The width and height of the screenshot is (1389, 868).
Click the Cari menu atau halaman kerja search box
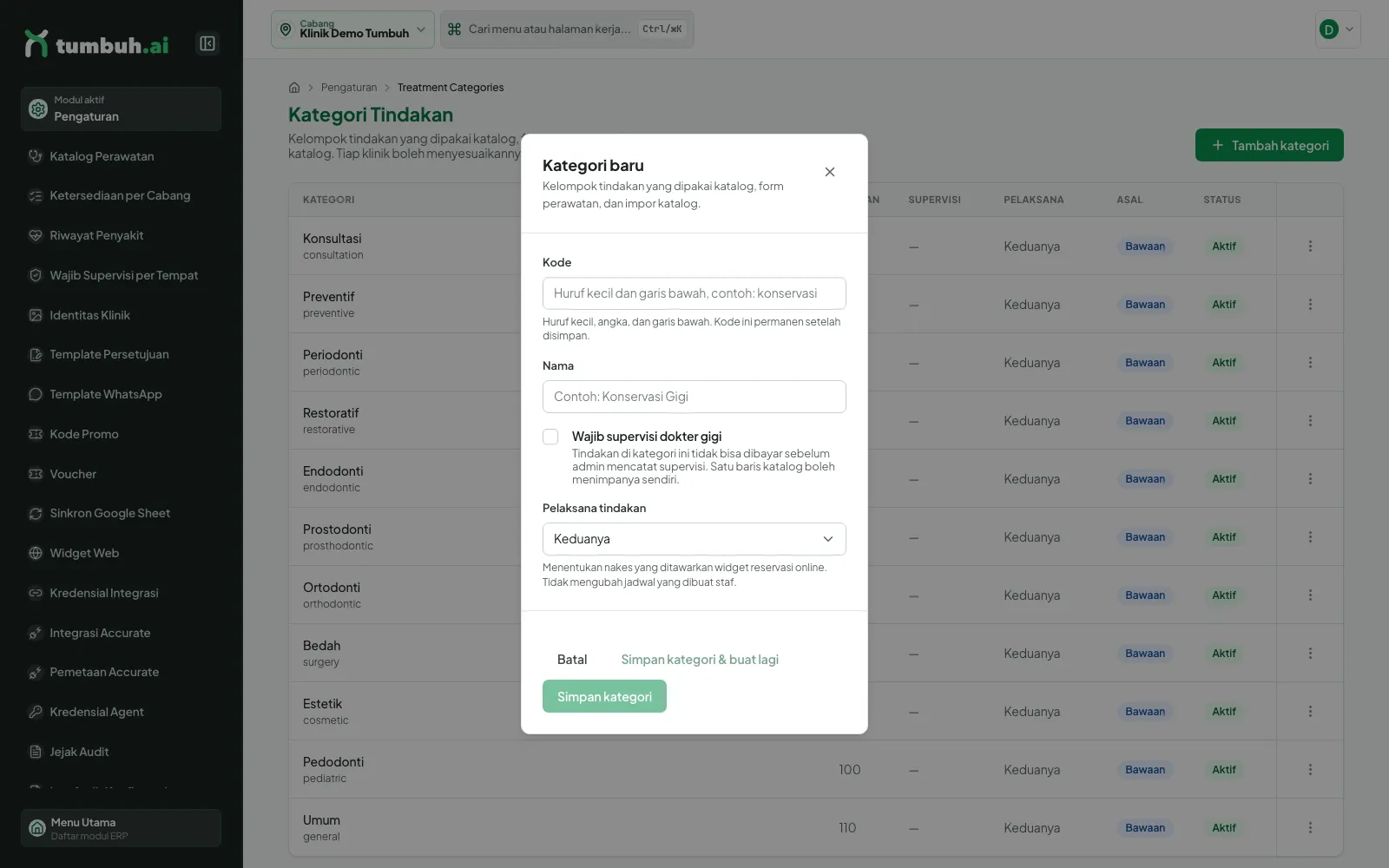(x=567, y=30)
